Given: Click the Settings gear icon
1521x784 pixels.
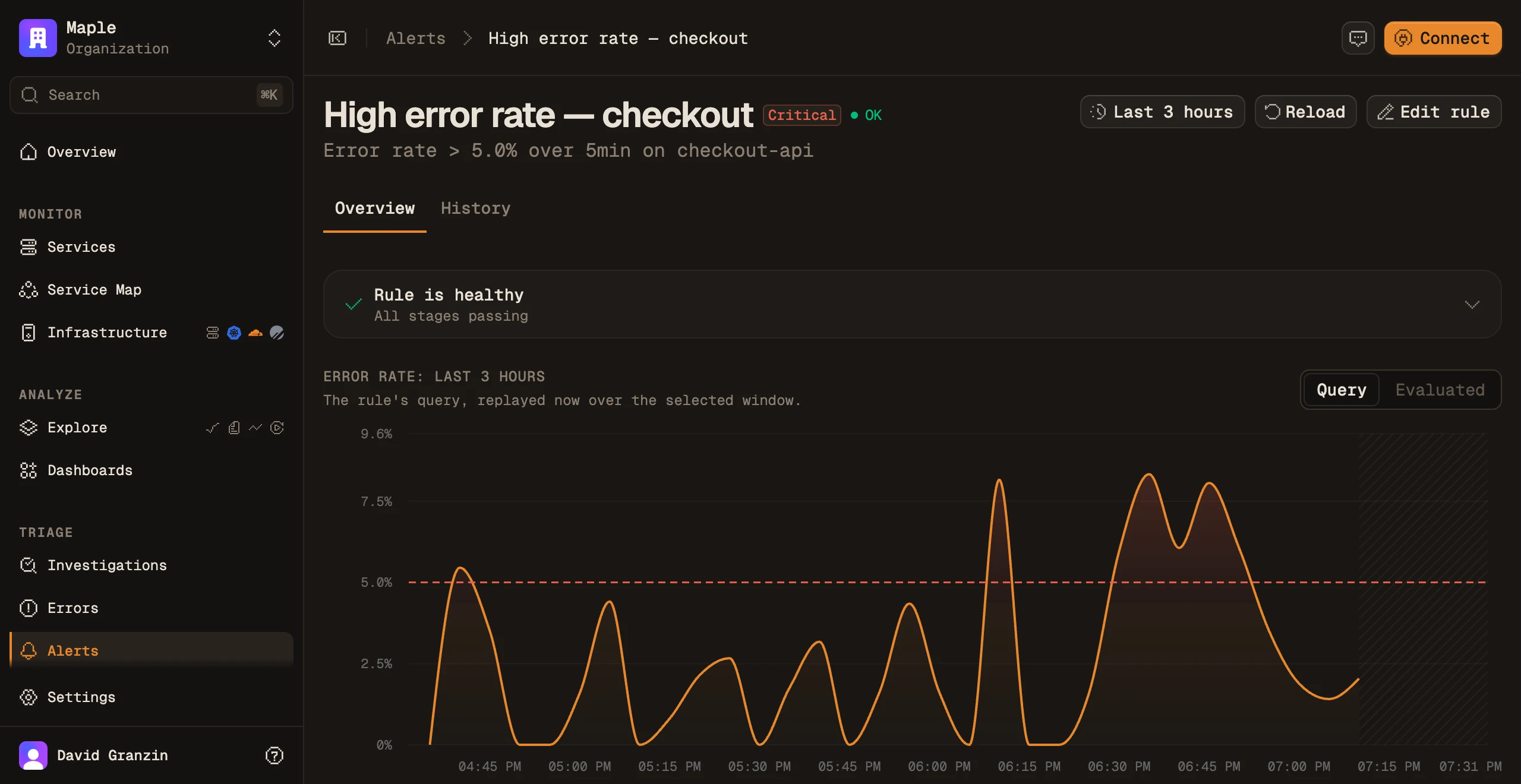Looking at the screenshot, I should [28, 697].
